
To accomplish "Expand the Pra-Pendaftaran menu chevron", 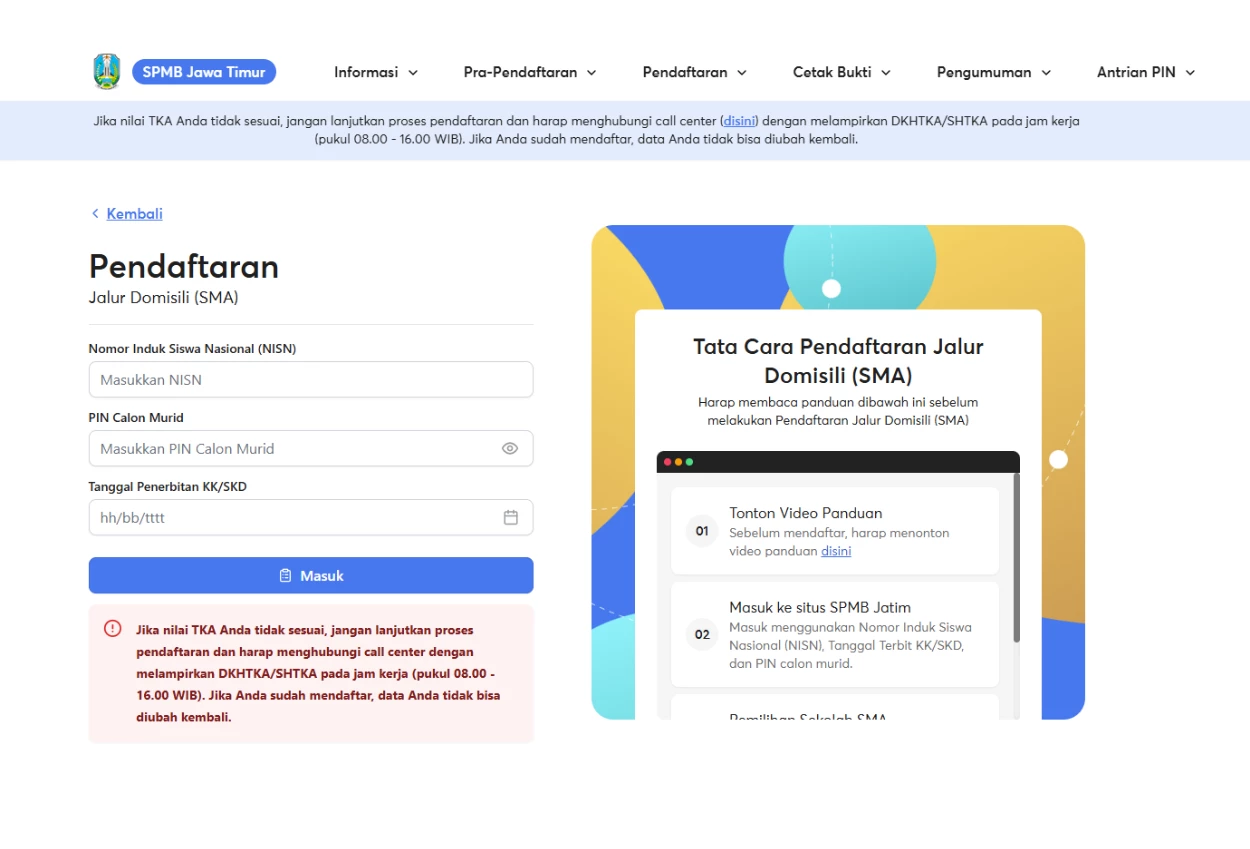I will click(591, 73).
